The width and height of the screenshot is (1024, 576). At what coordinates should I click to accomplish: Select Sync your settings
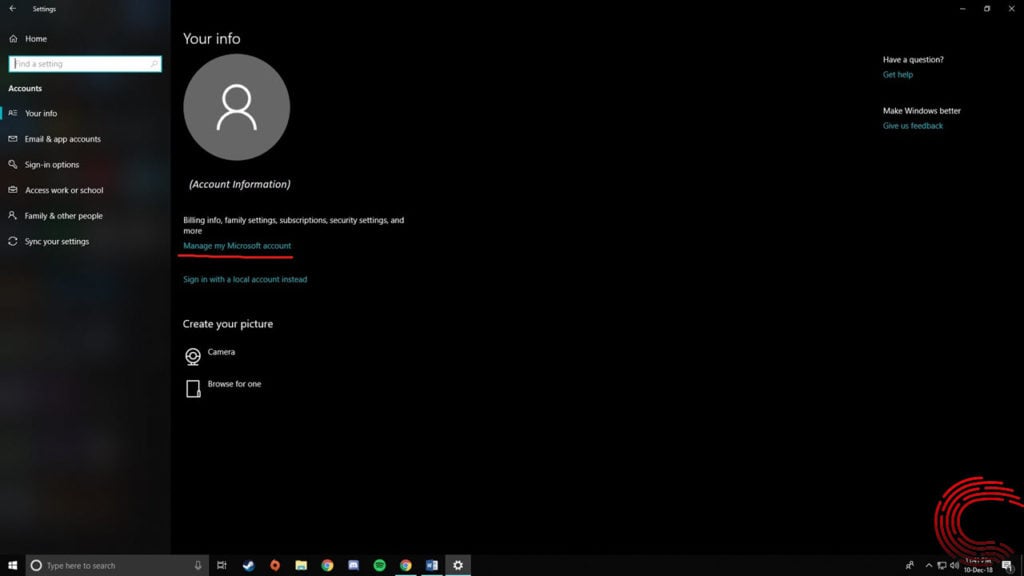56,241
